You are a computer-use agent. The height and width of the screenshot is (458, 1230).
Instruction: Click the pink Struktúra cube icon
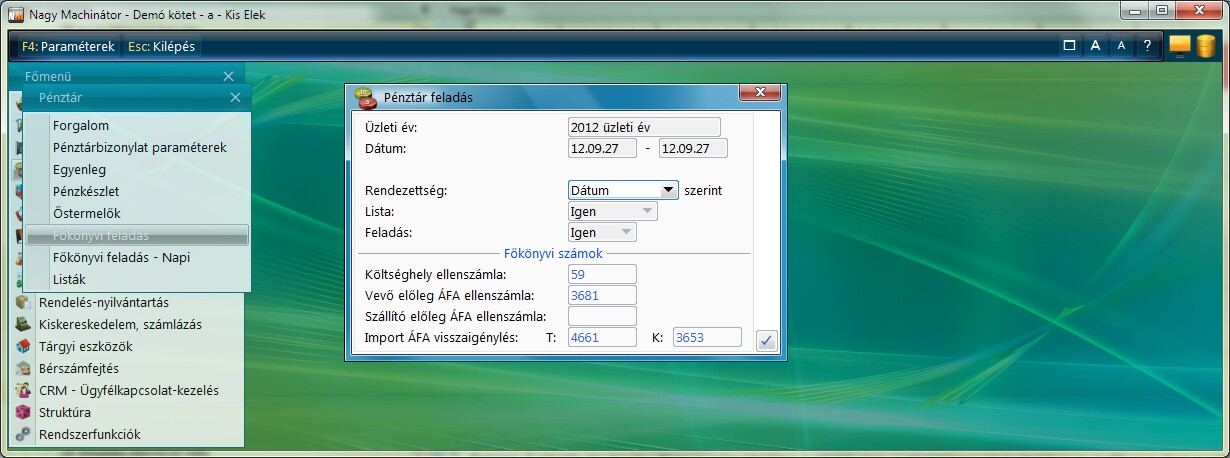23,412
